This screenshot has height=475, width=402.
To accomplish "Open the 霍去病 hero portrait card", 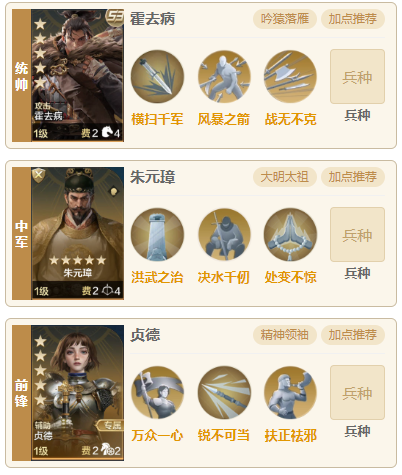I will click(x=78, y=76).
